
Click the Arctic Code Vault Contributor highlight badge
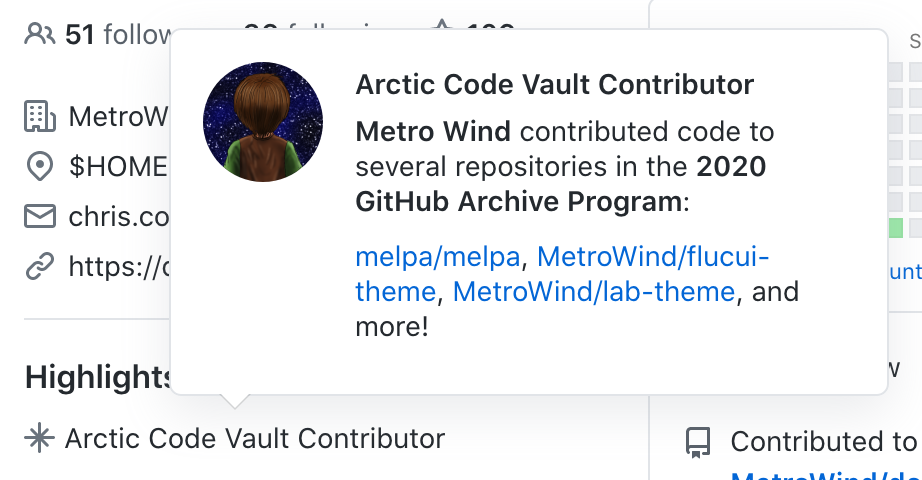[x=254, y=438]
